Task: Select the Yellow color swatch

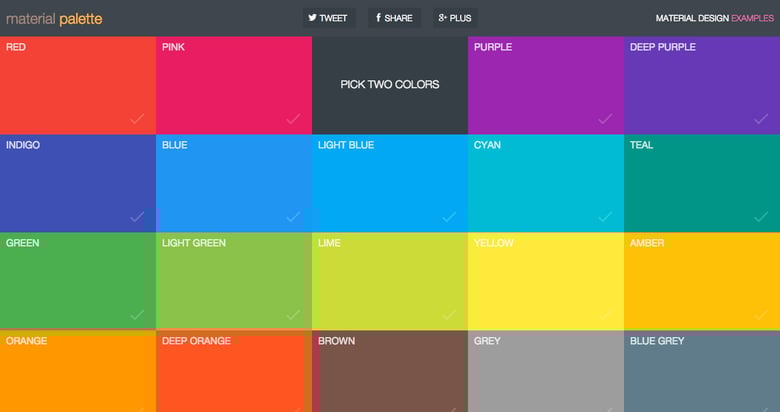Action: click(546, 281)
